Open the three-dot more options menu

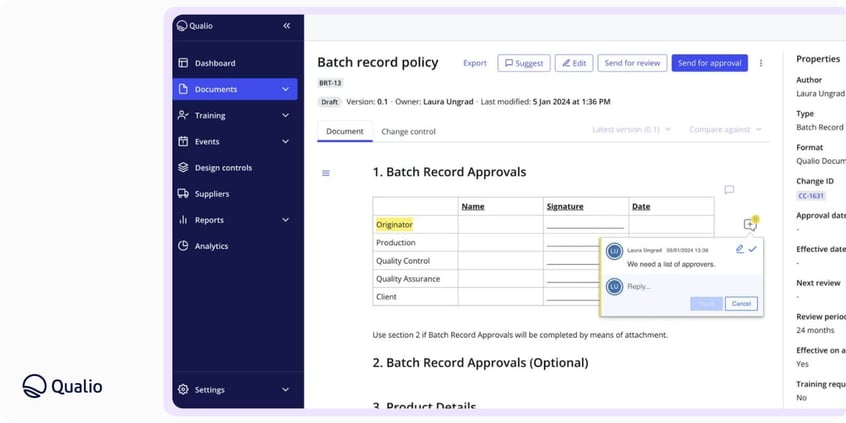pyautogui.click(x=761, y=63)
